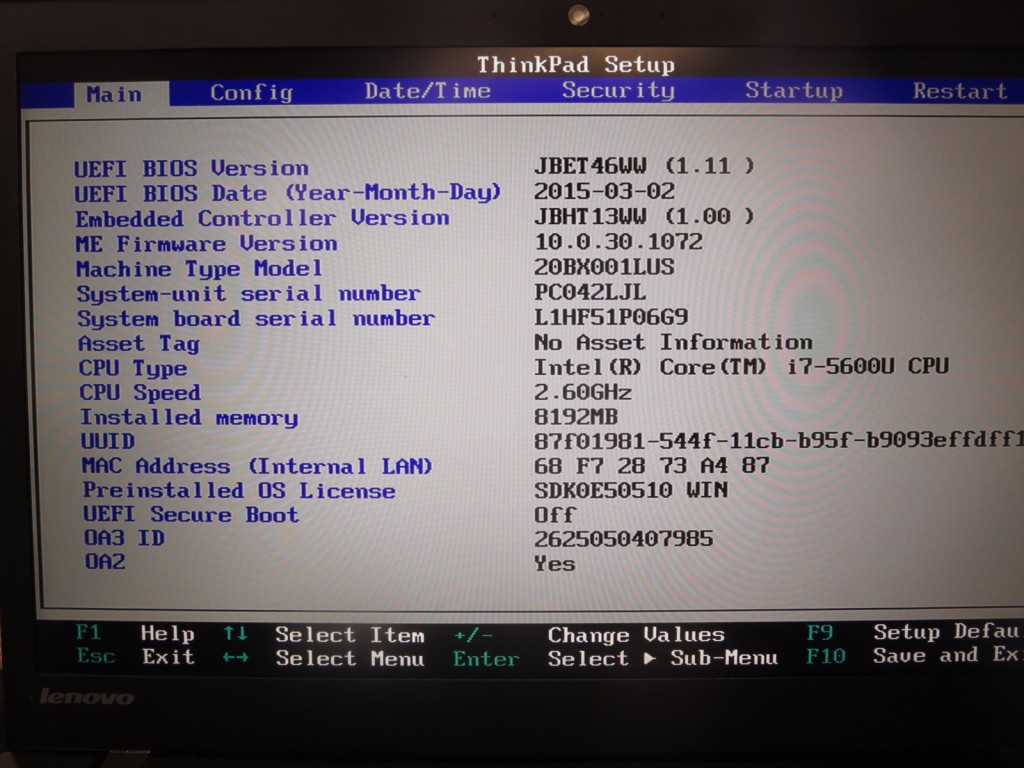Click No Asset Information value
Image resolution: width=1024 pixels, height=768 pixels.
coord(673,342)
